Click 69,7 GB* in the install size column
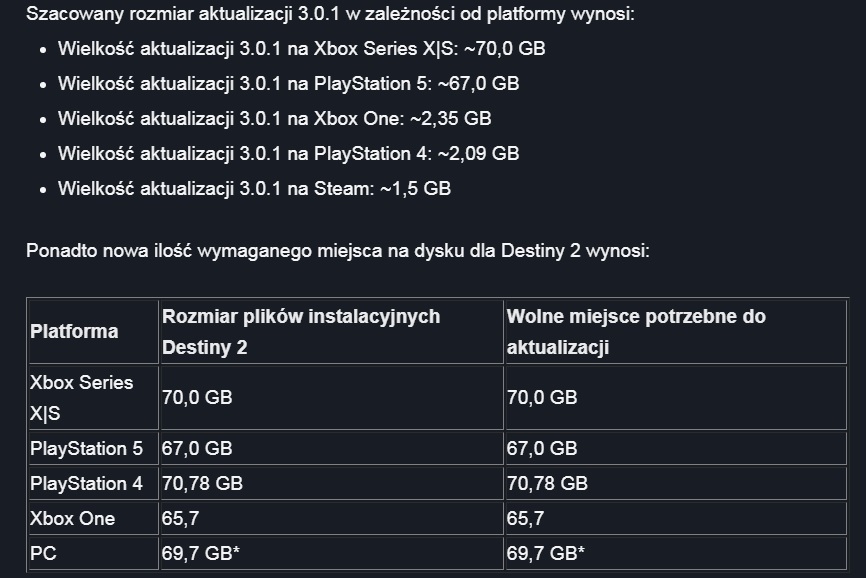Image resolution: width=866 pixels, height=578 pixels. point(200,553)
